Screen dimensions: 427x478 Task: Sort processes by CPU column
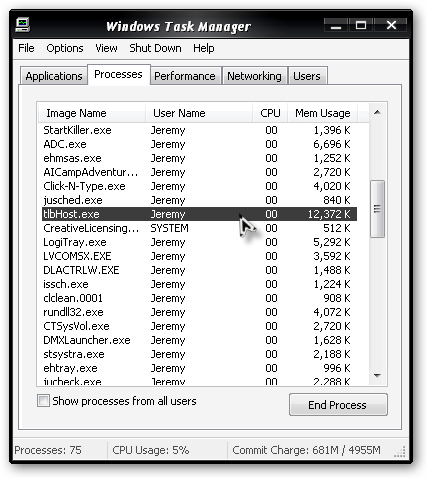(270, 113)
